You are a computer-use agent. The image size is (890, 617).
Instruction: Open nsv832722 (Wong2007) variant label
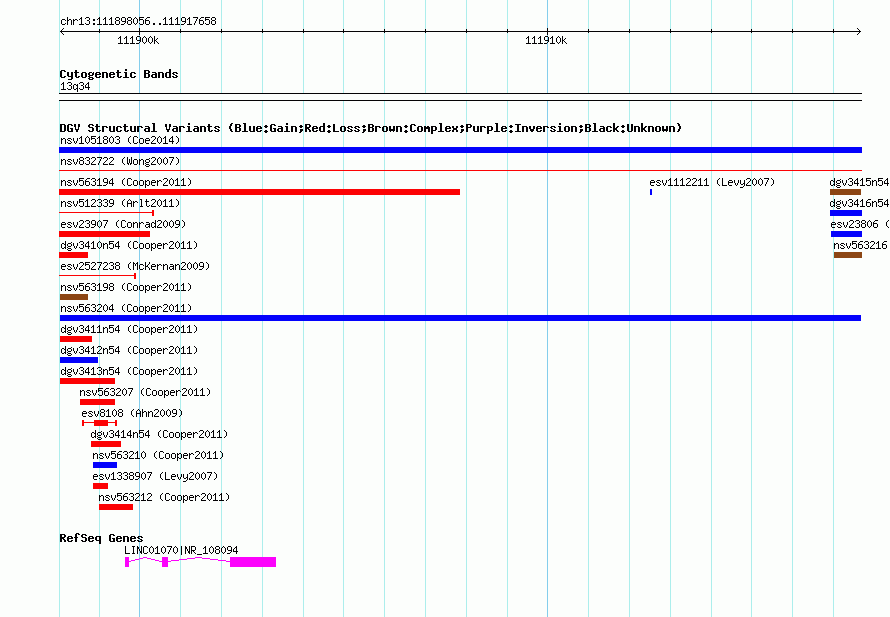[120, 161]
